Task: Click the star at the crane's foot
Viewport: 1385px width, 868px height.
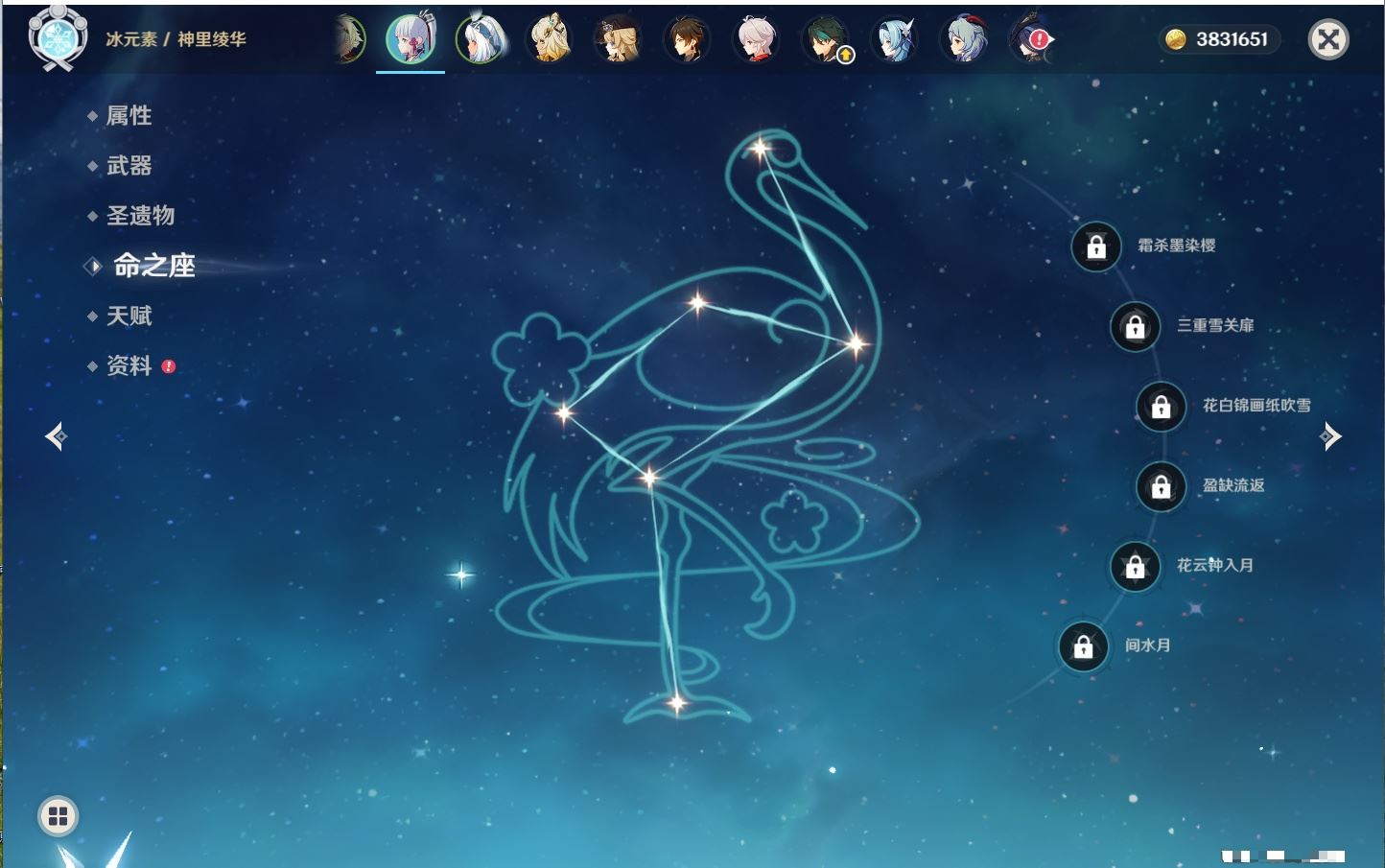Action: pyautogui.click(x=677, y=704)
